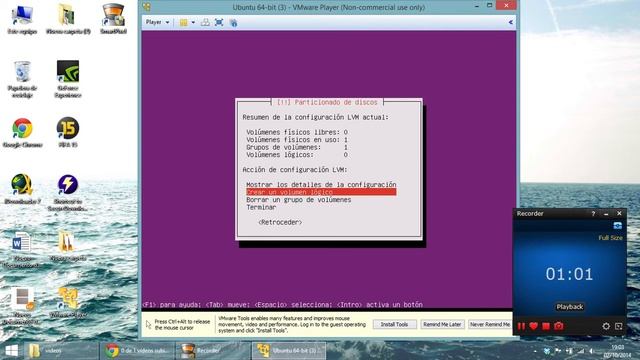The image size is (640, 360).
Task: Stop the recording with the red square
Action: (546, 326)
